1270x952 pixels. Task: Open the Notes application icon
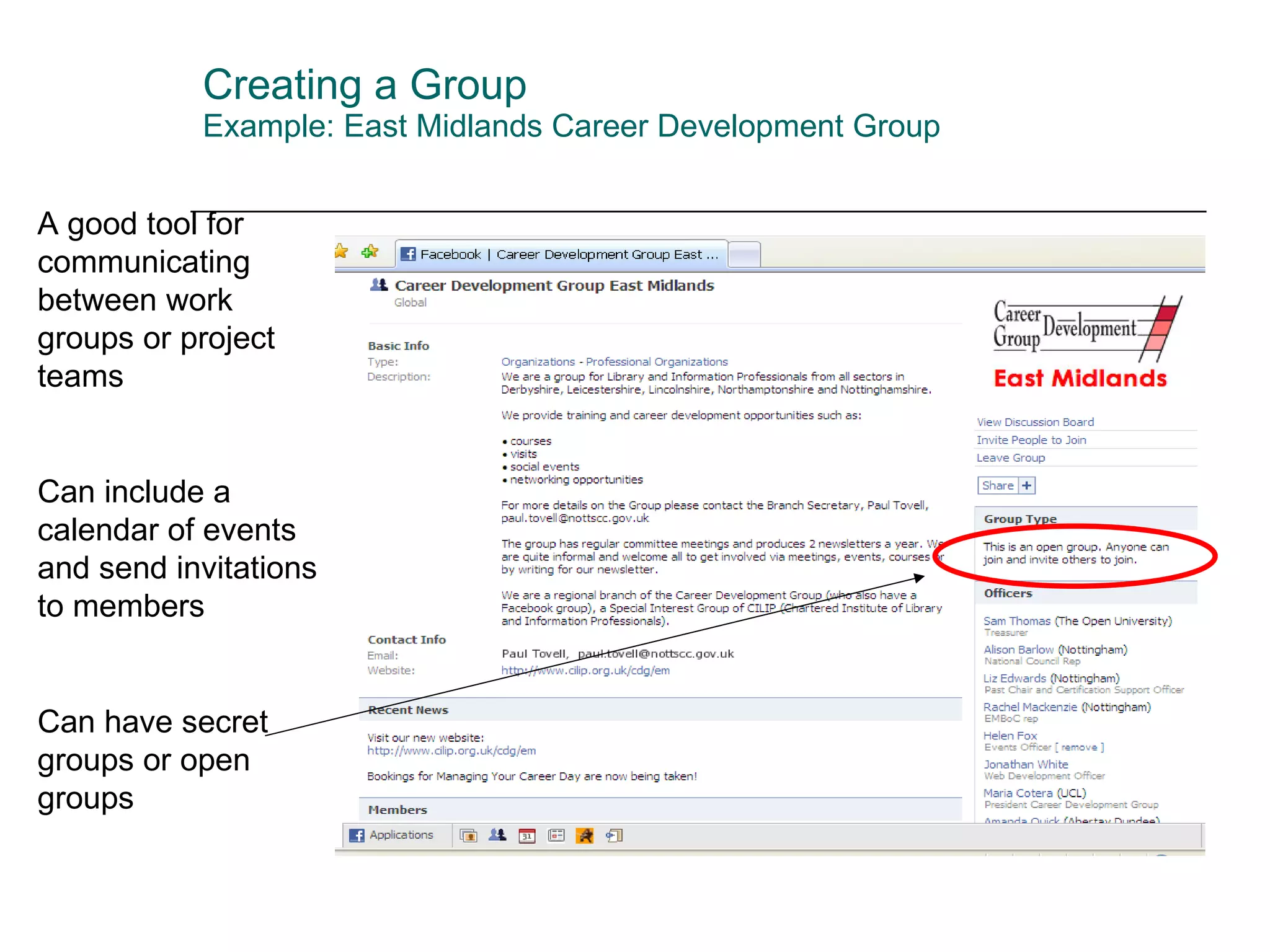tap(556, 835)
